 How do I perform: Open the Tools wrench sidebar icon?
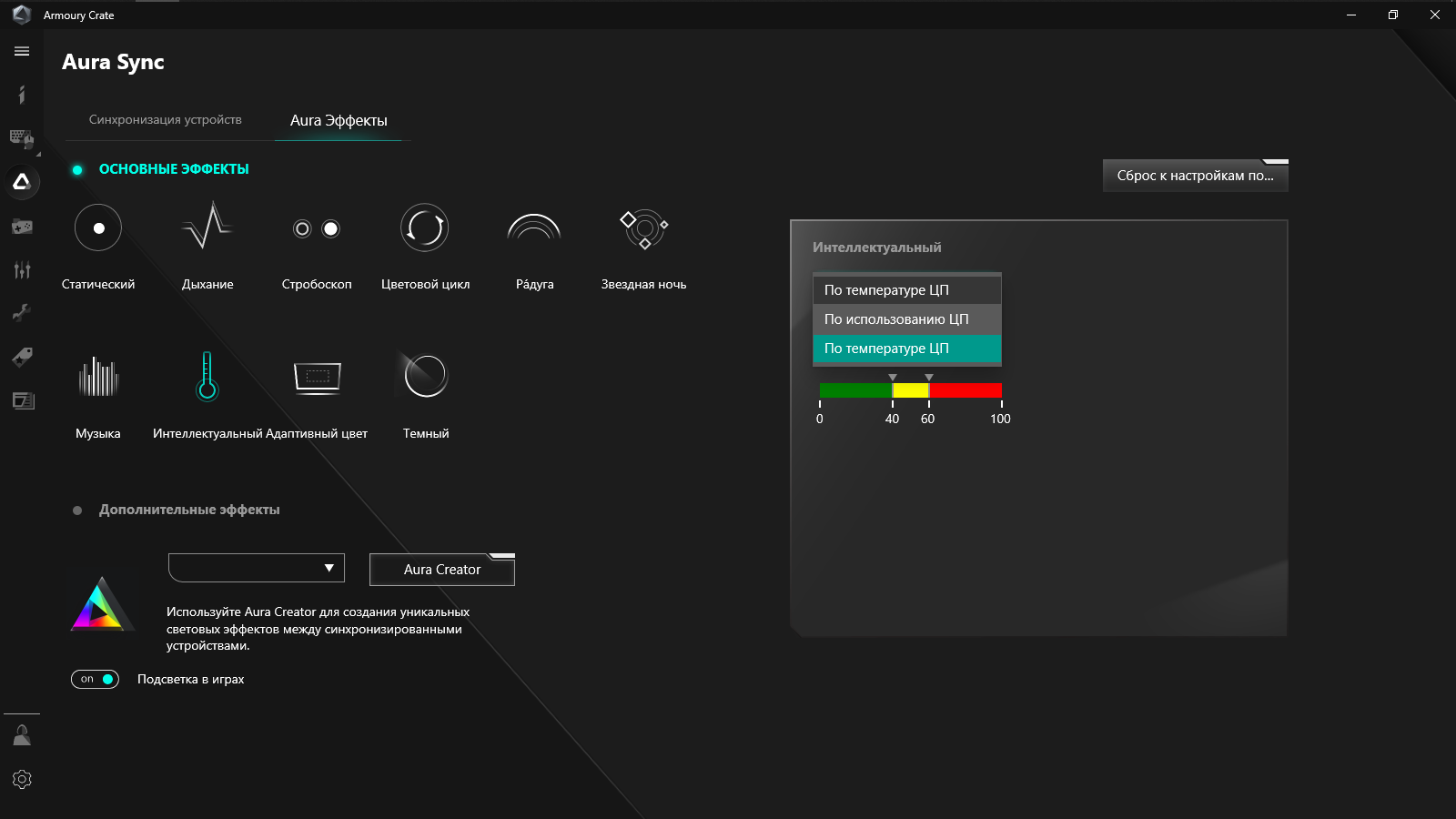click(22, 313)
